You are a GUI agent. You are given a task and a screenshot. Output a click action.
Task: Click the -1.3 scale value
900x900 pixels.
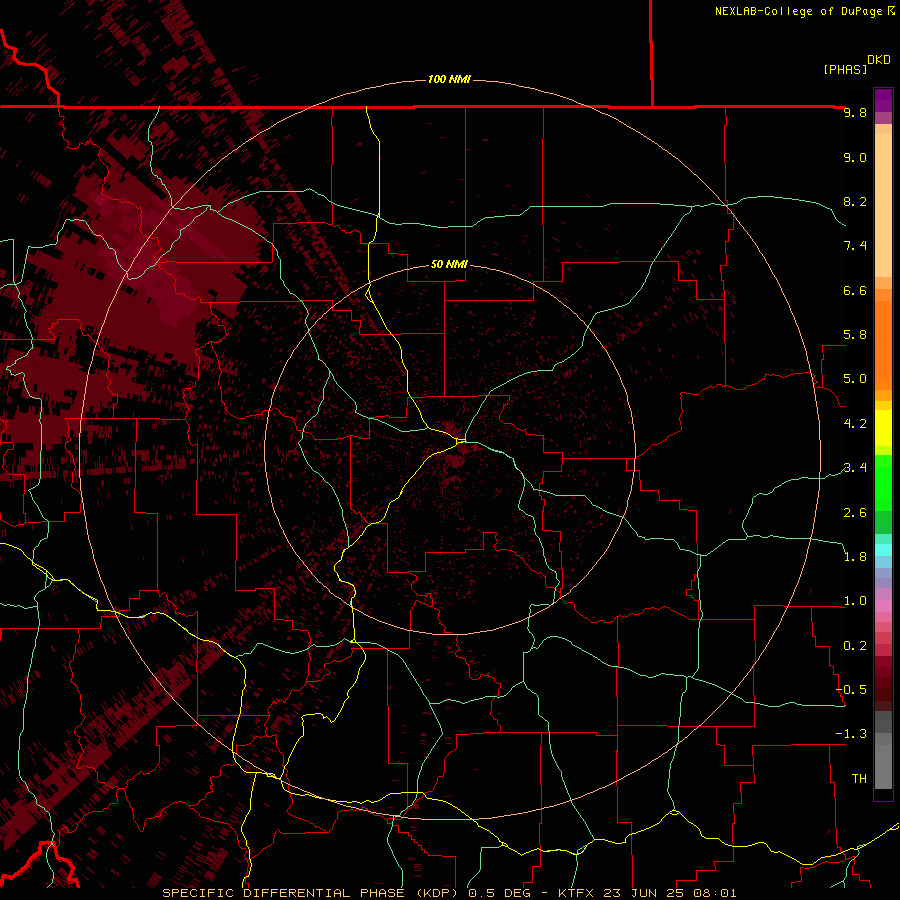pyautogui.click(x=851, y=734)
